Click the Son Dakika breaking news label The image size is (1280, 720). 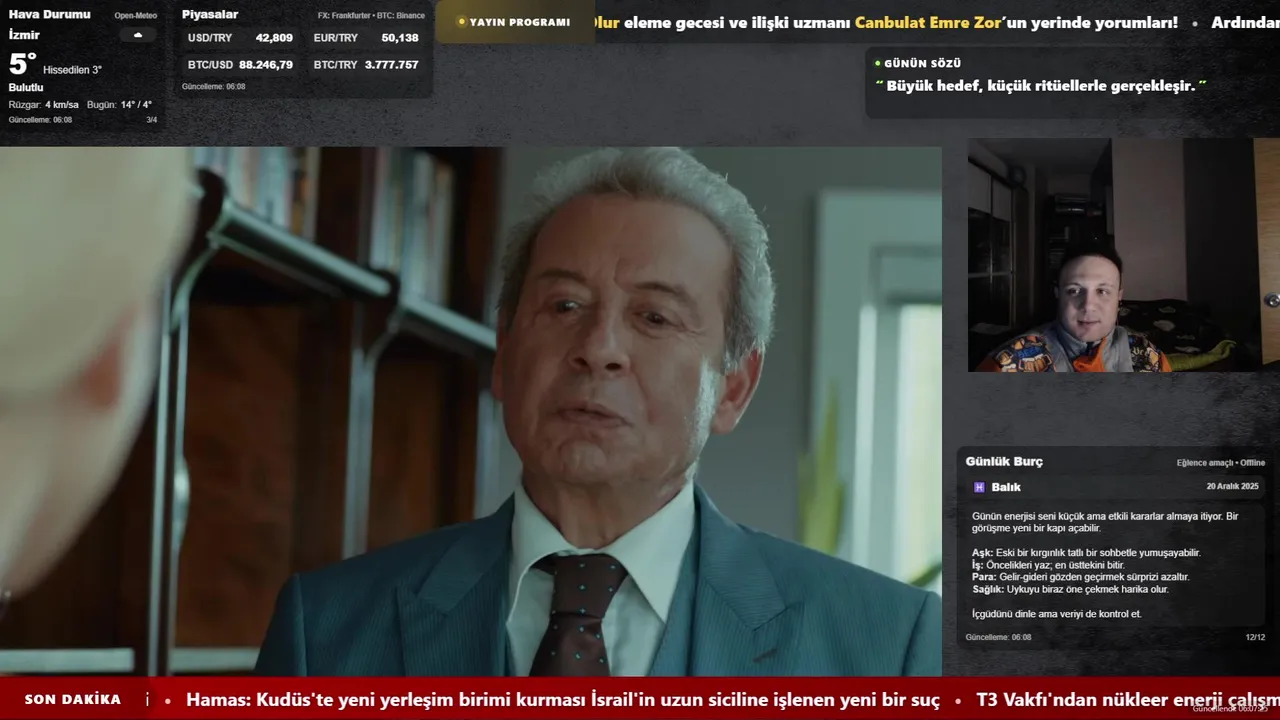coord(73,700)
